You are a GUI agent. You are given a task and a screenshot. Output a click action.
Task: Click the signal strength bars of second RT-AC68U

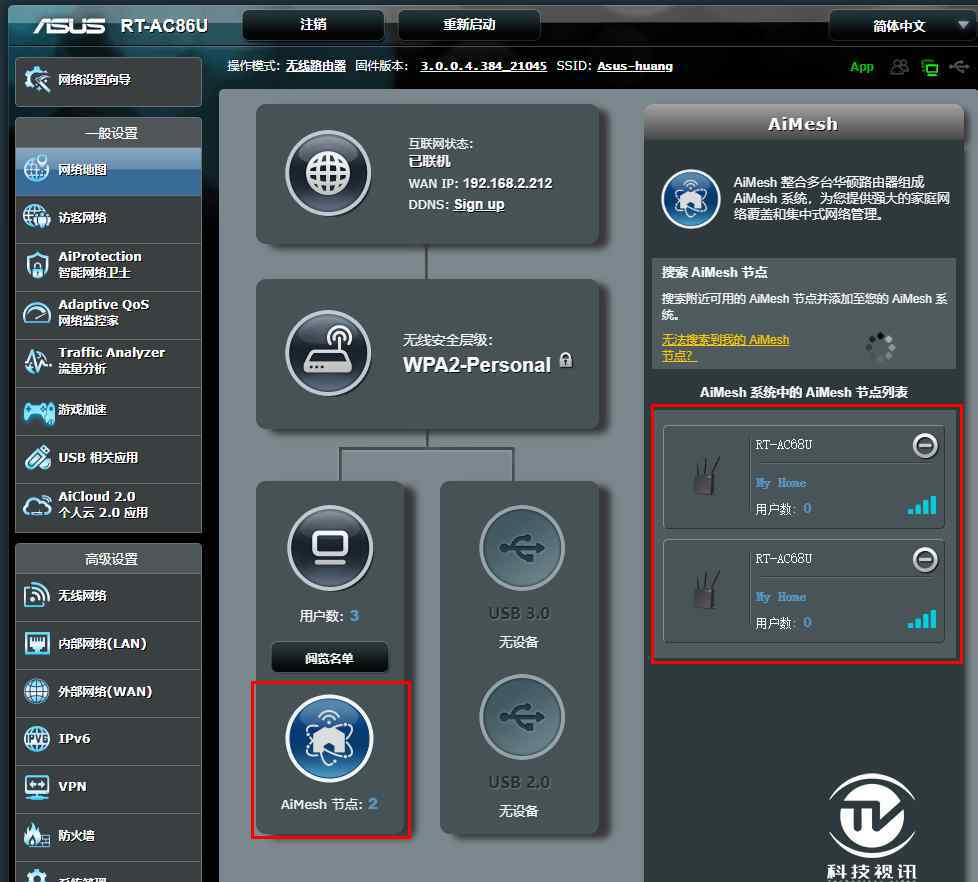coord(922,619)
